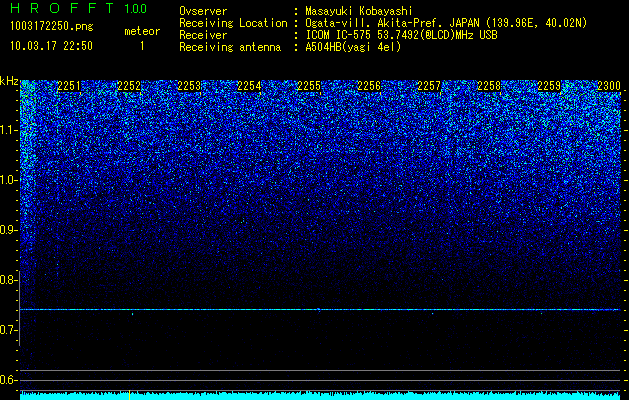Screen dimensions: 629x400
Task: Click the time marker 2251
Action: click(x=69, y=86)
